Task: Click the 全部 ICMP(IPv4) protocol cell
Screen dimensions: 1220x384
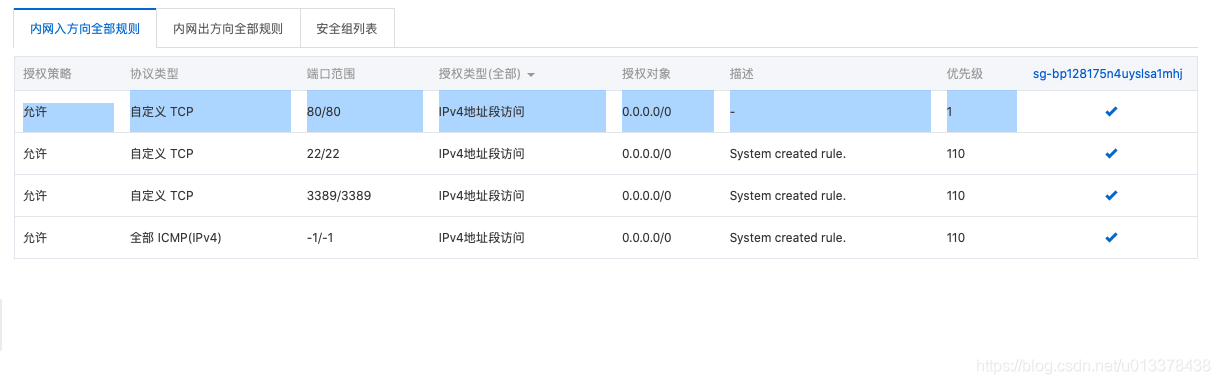Action: pos(176,238)
